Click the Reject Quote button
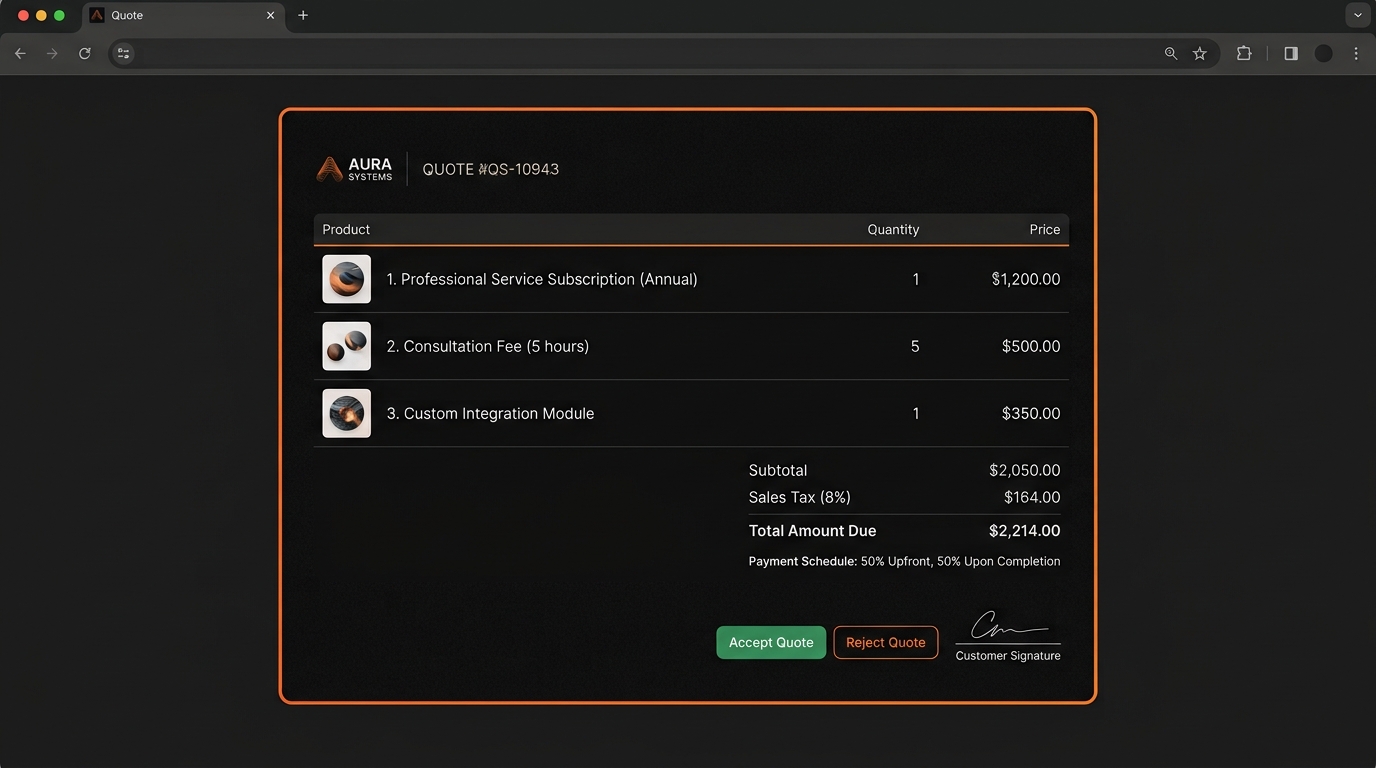1376x768 pixels. tap(886, 642)
